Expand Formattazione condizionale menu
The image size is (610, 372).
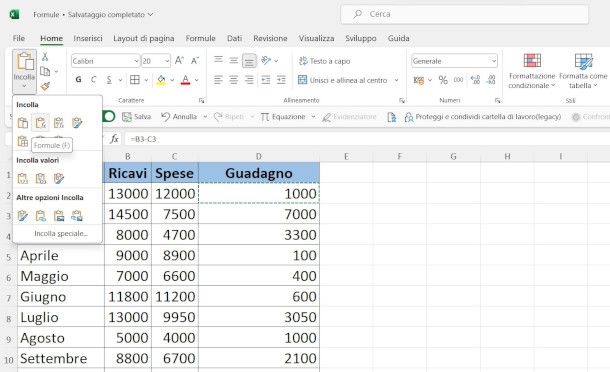pyautogui.click(x=532, y=71)
